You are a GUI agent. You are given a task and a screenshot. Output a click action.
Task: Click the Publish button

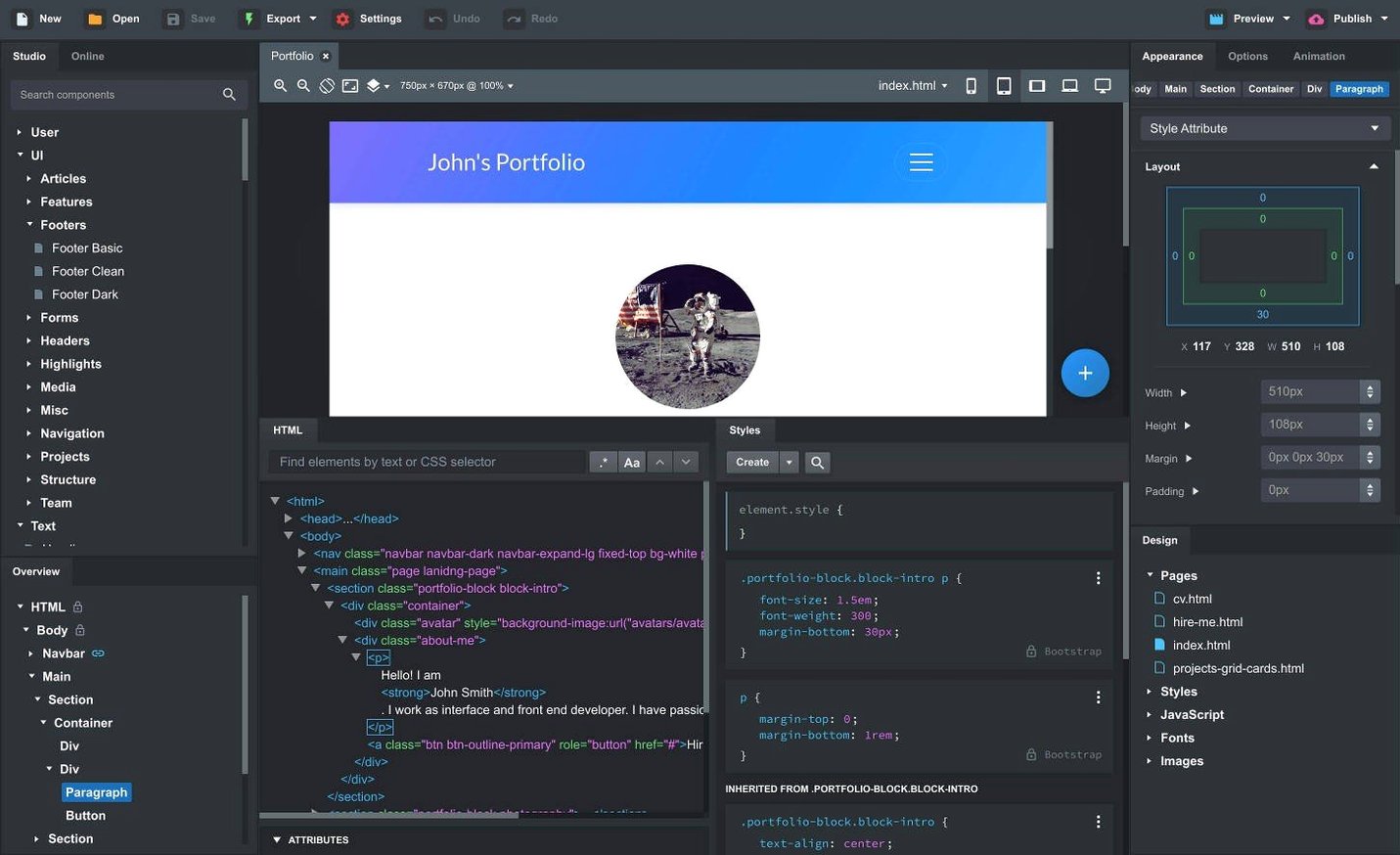click(x=1348, y=19)
